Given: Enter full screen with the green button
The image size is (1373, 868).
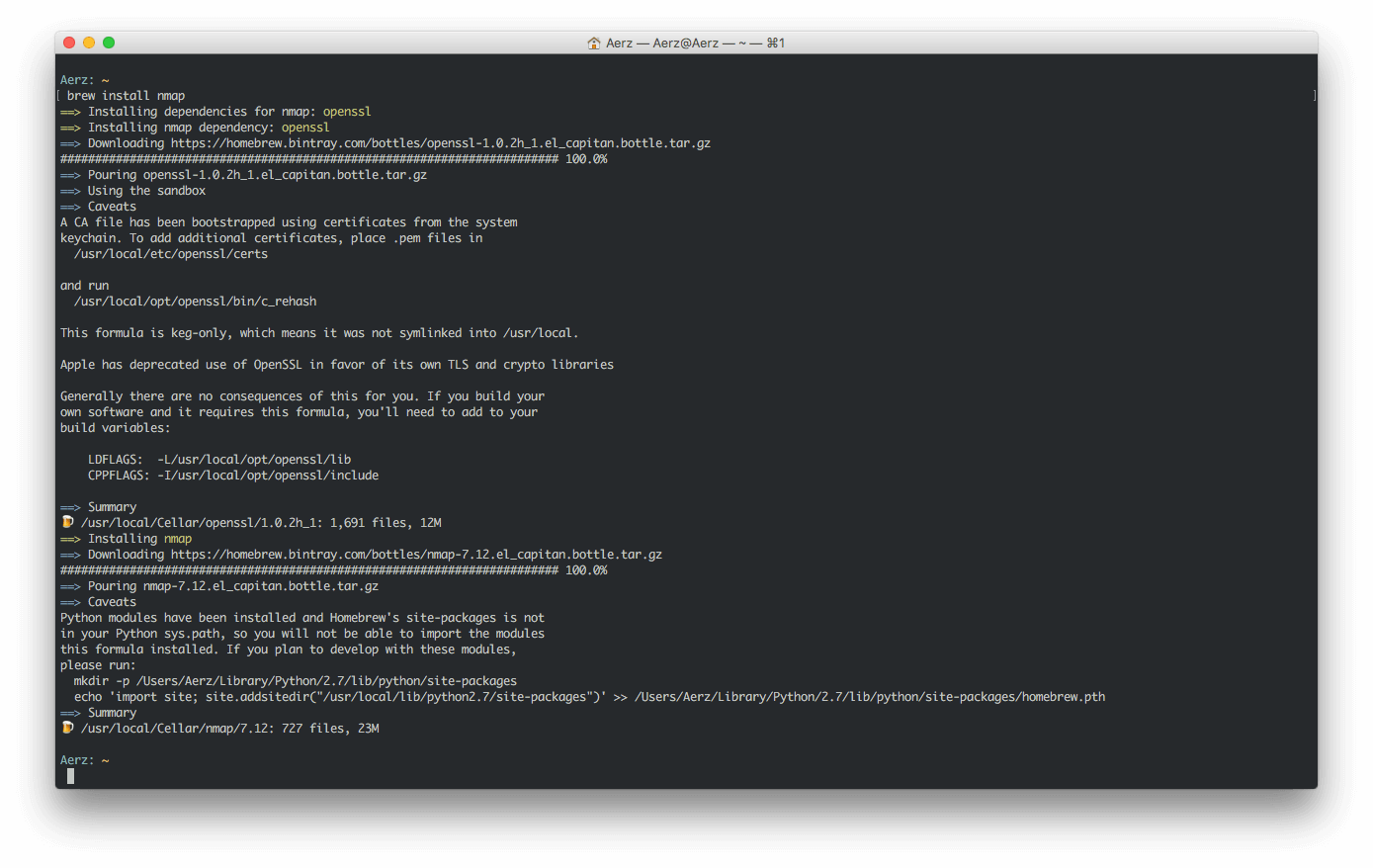Looking at the screenshot, I should click(109, 43).
